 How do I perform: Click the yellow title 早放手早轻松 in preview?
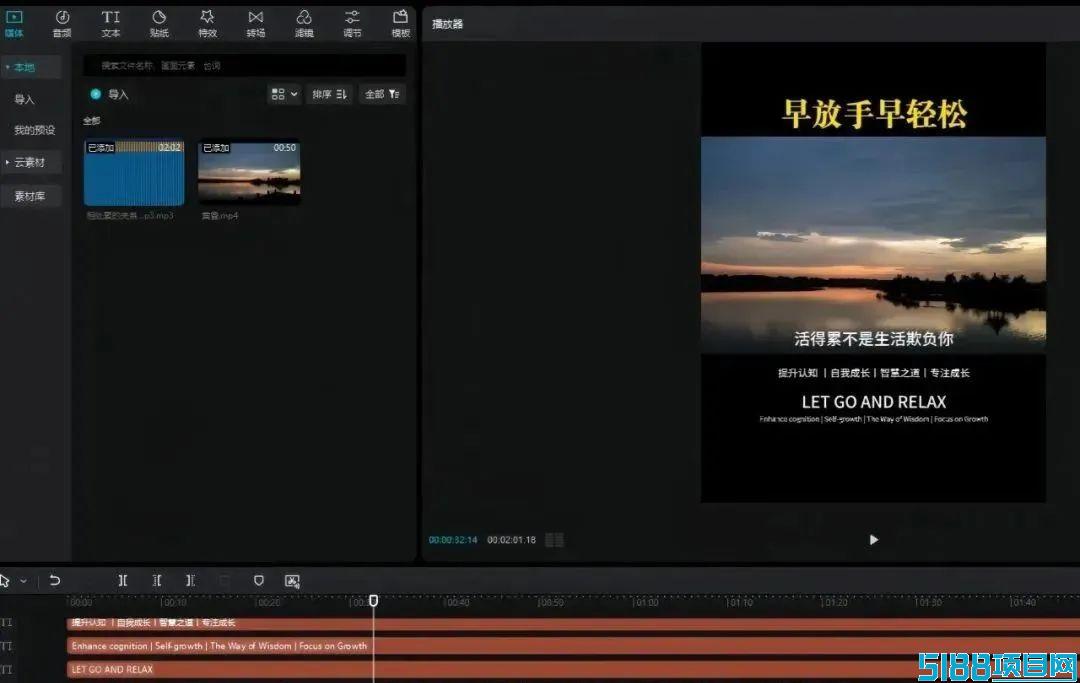coord(874,114)
